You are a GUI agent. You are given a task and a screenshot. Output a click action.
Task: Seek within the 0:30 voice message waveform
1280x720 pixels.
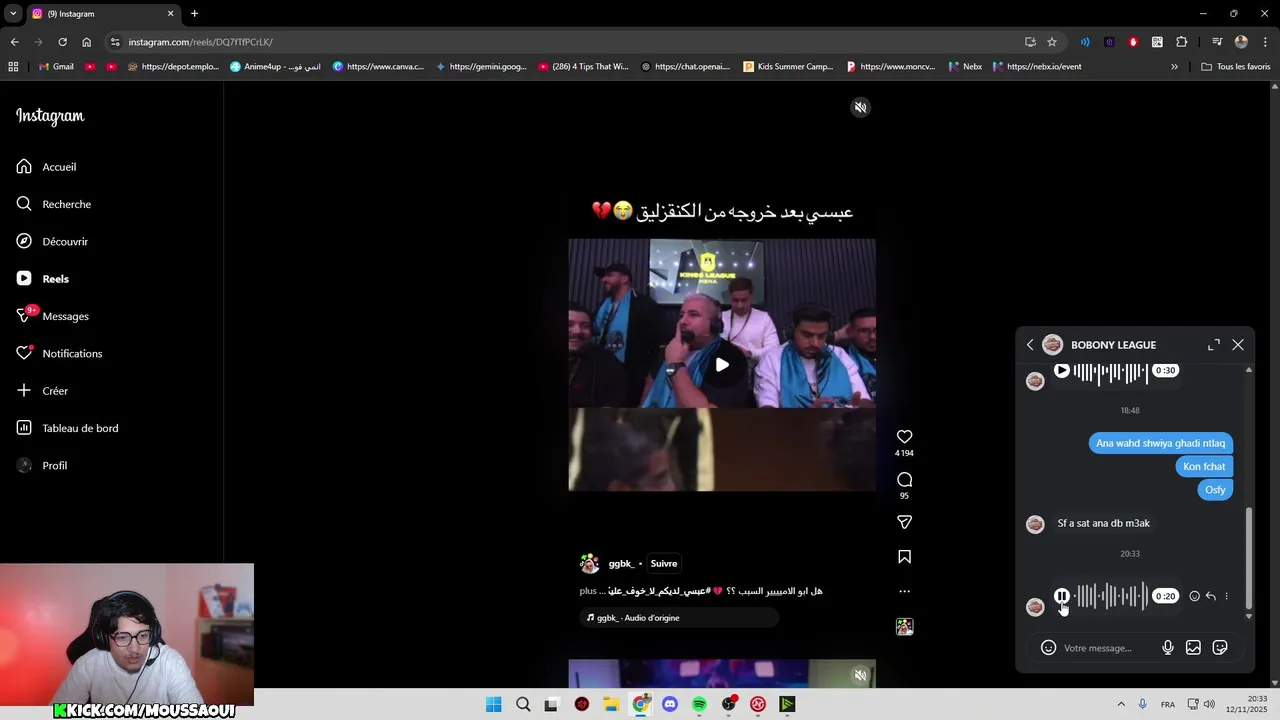point(1111,373)
